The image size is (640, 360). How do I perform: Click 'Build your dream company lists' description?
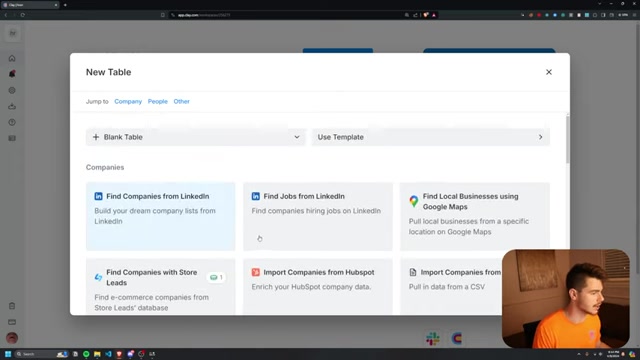(x=155, y=216)
